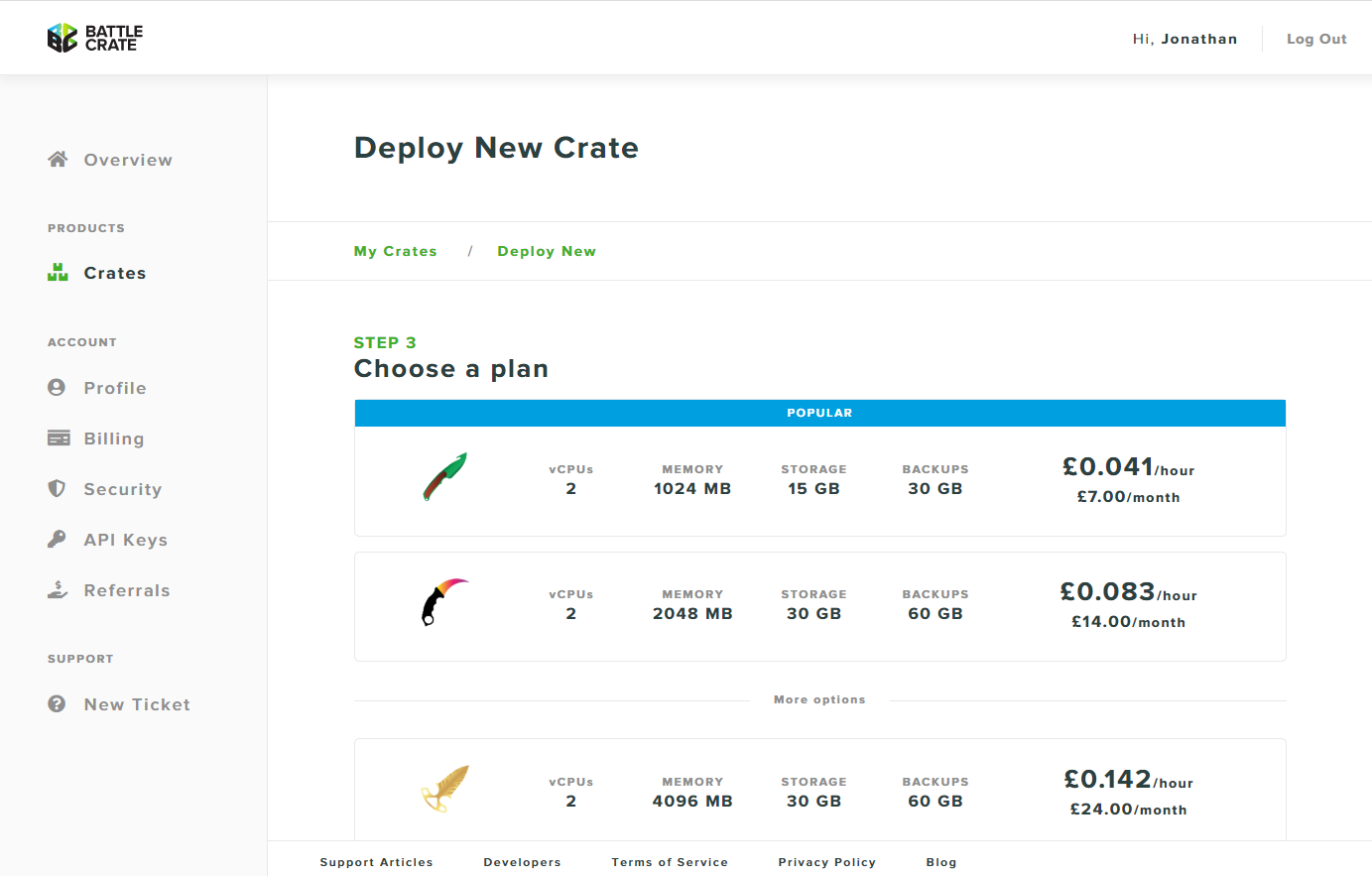The height and width of the screenshot is (876, 1372).
Task: Click the PRODUCTS sidebar heading
Action: [x=86, y=228]
